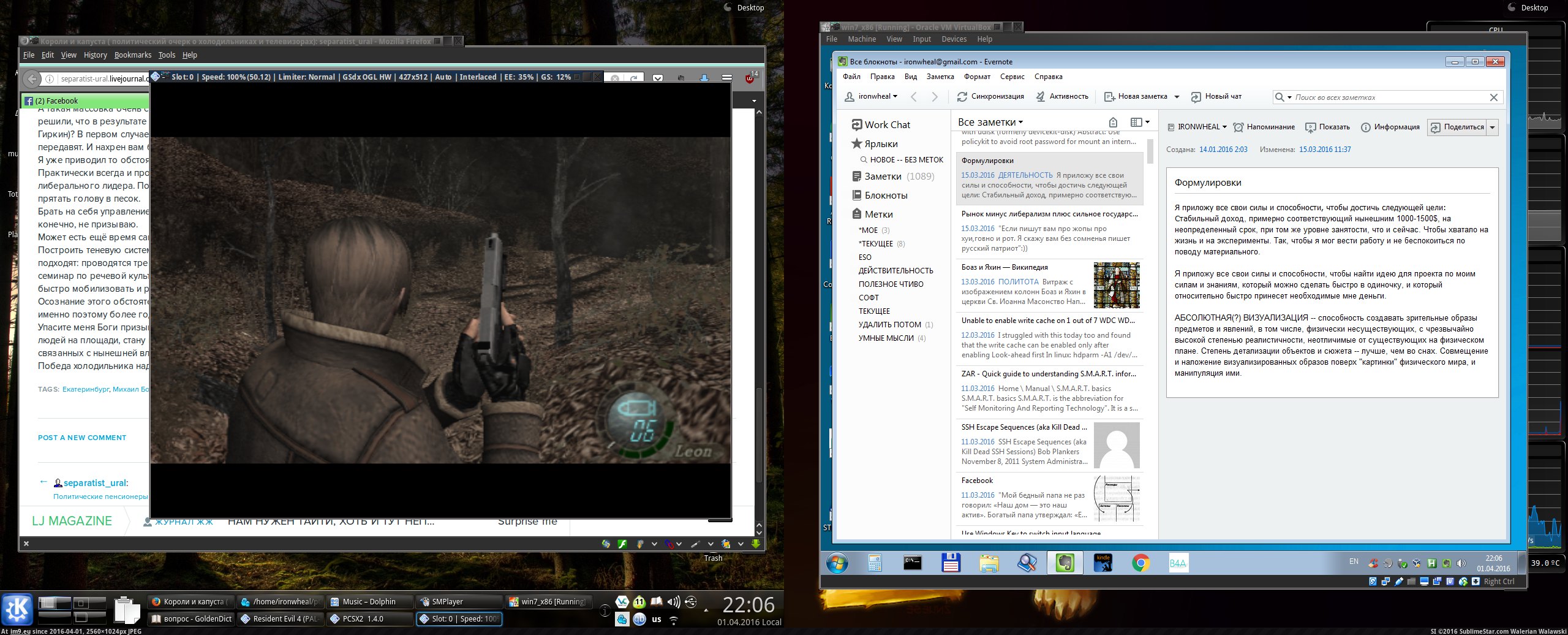Image resolution: width=1568 pixels, height=635 pixels.
Task: Click Flash addon icon in Firefox bar
Action: (622, 544)
